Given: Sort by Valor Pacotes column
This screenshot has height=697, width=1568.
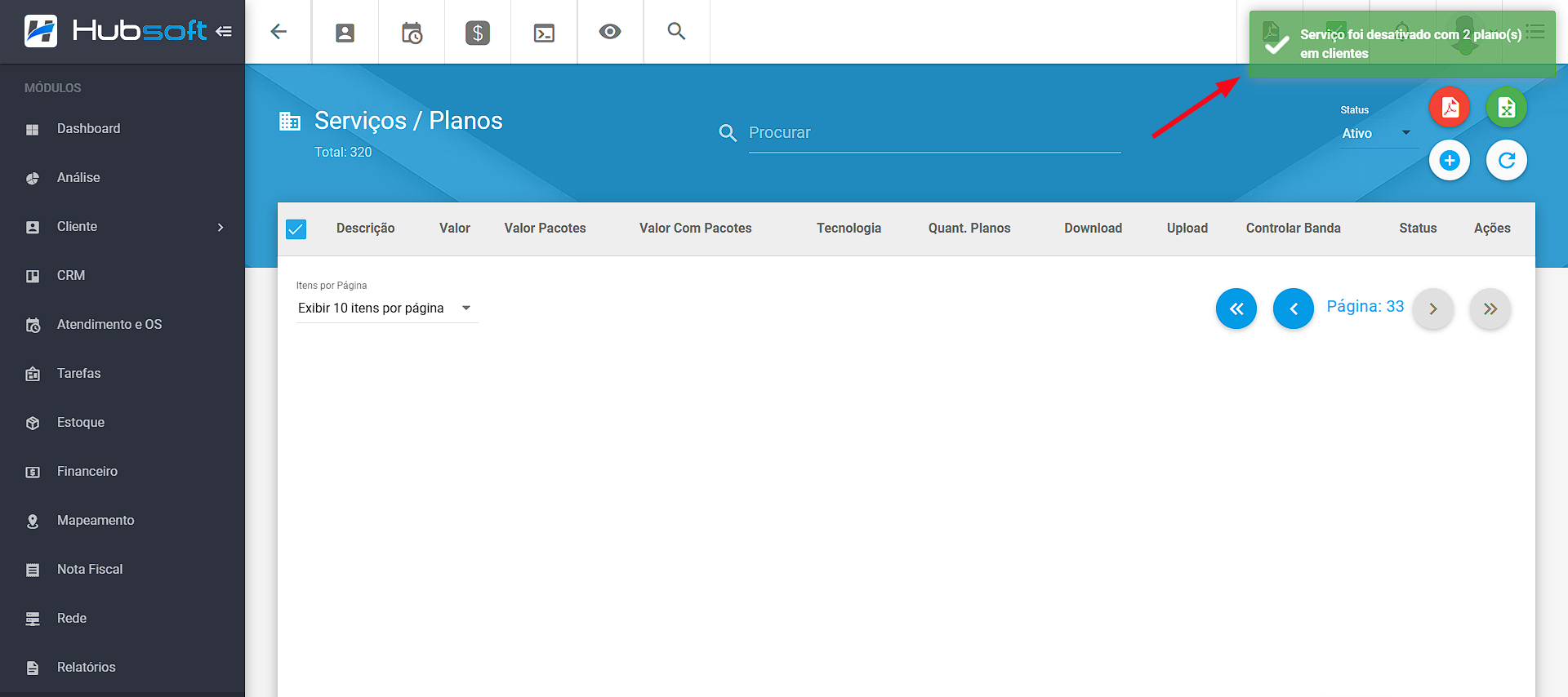Looking at the screenshot, I should [545, 229].
